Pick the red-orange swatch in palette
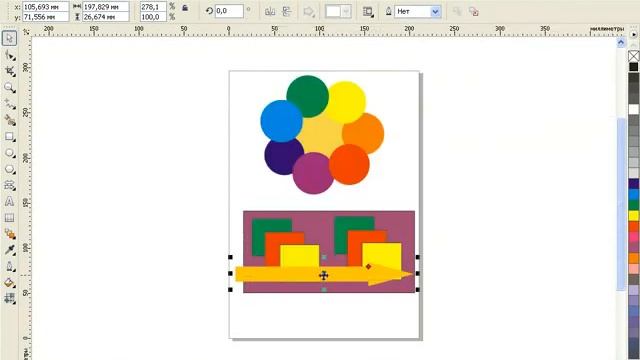Viewport: 640px width, 360px height. tap(633, 226)
